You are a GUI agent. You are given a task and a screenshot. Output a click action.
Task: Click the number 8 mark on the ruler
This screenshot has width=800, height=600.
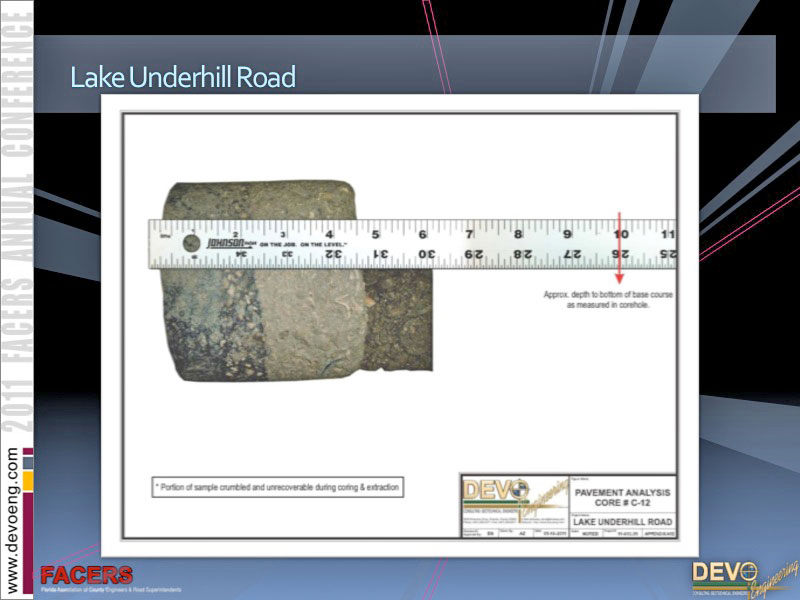pyautogui.click(x=518, y=234)
